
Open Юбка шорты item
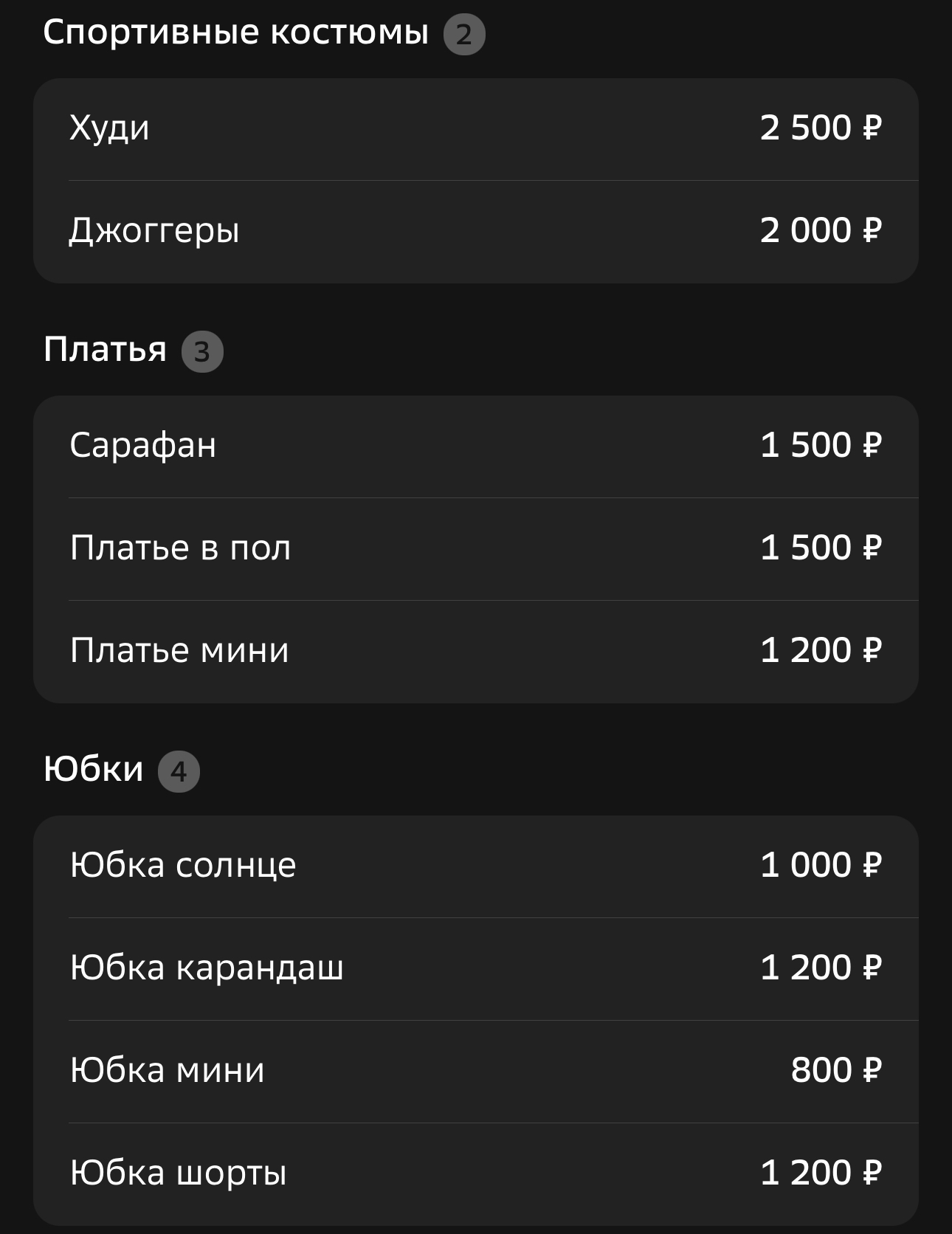[x=476, y=1174]
